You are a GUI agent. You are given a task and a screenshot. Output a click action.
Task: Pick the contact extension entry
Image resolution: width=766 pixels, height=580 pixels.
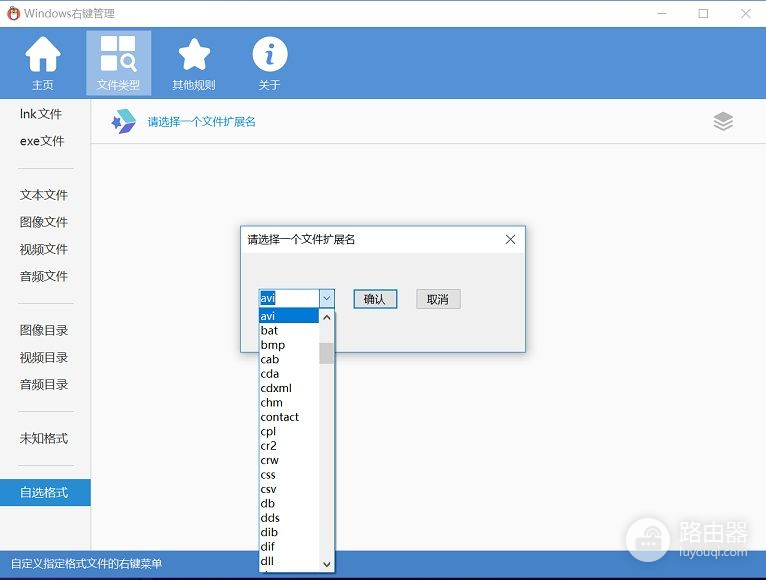click(280, 417)
